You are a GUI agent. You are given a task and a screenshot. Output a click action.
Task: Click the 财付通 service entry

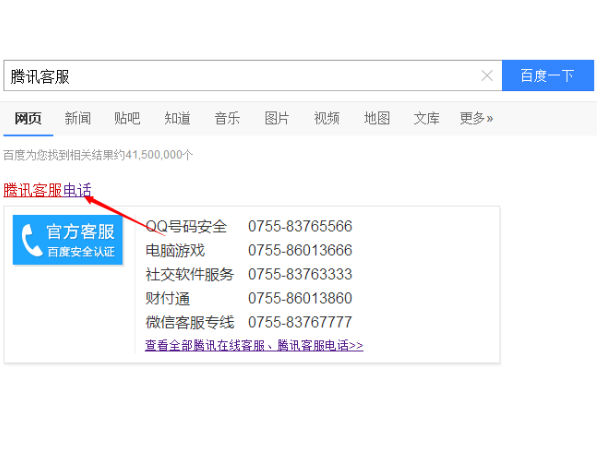168,298
